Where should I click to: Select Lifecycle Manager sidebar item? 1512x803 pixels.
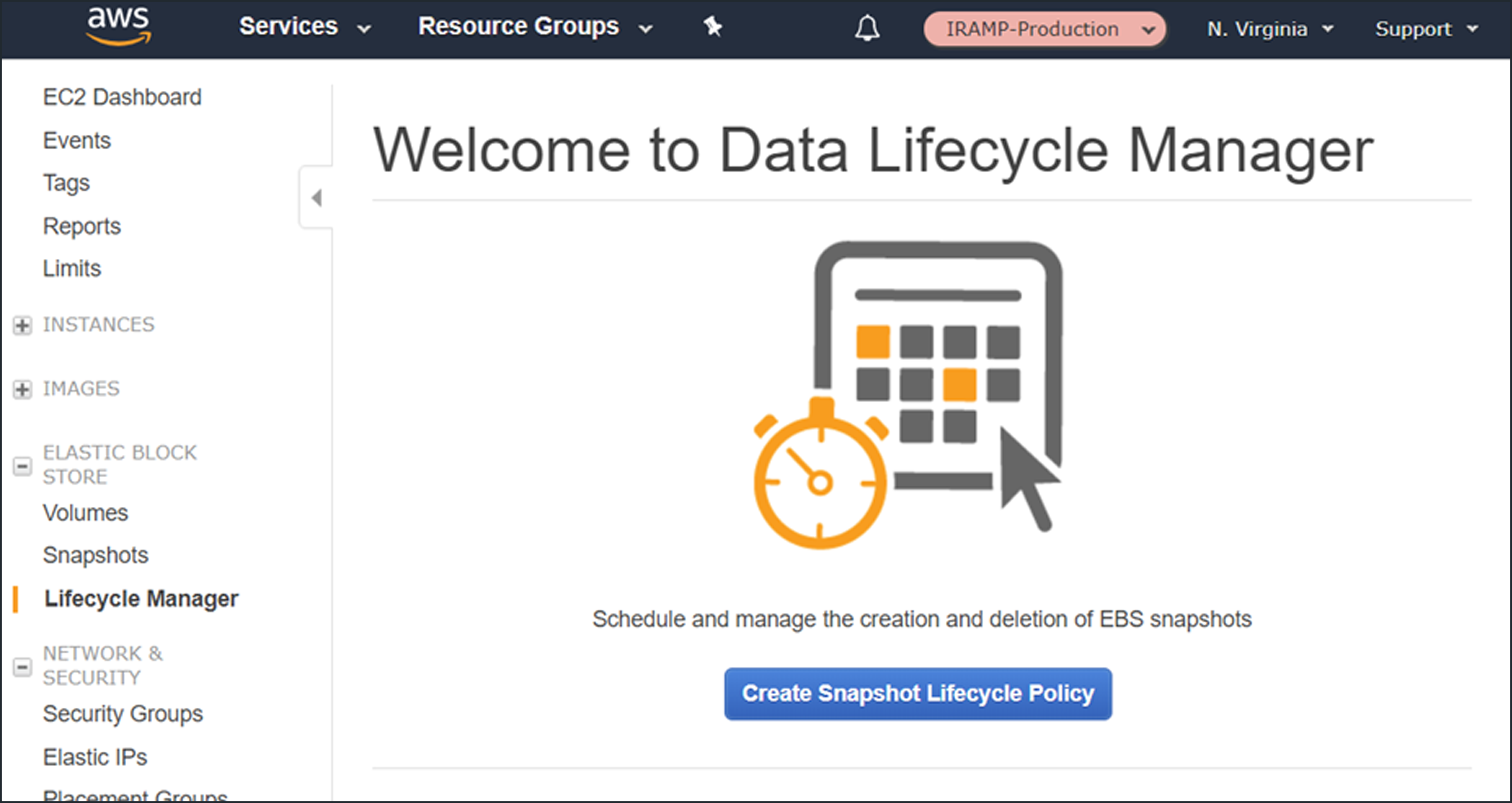click(142, 599)
